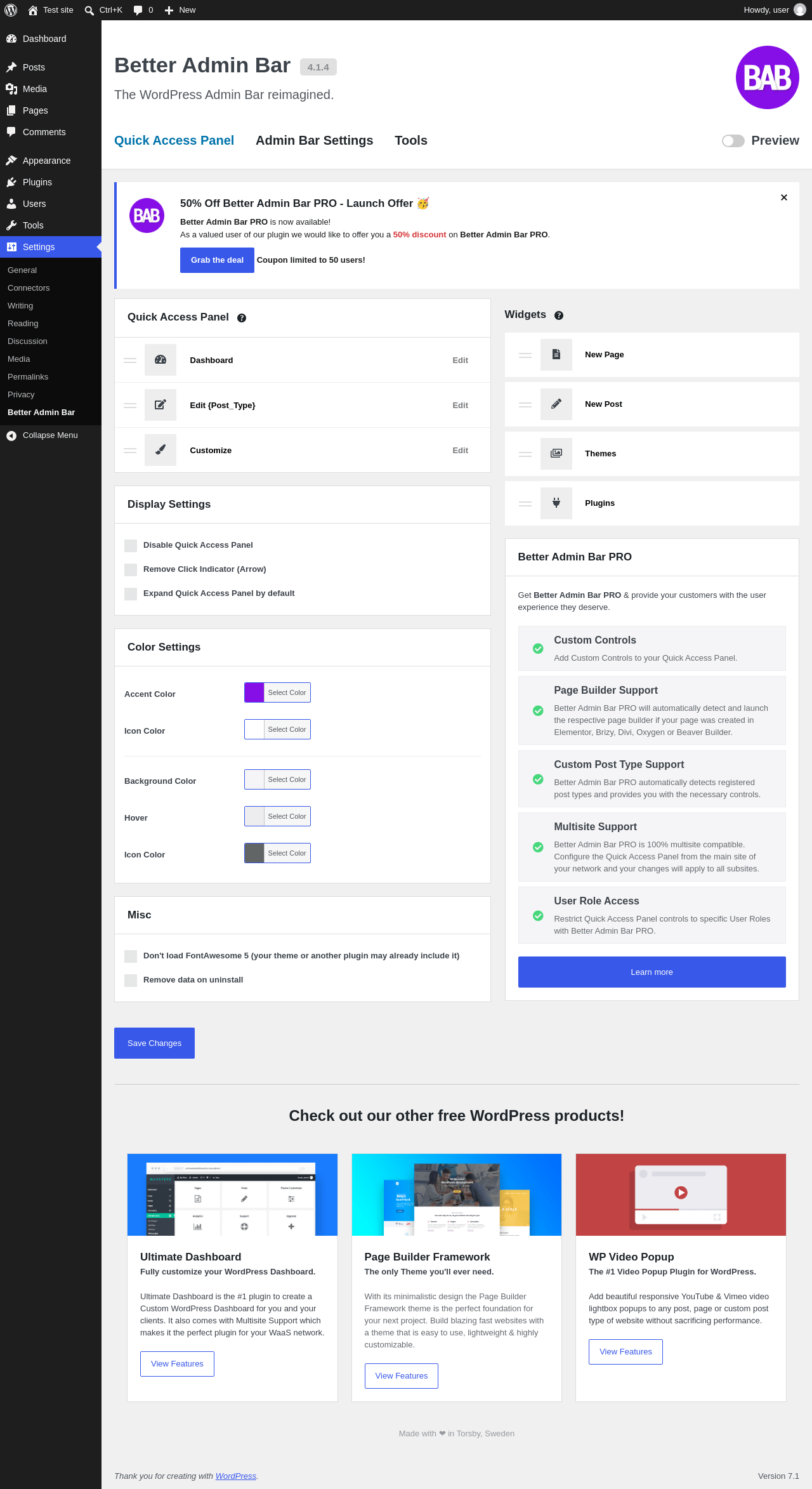Click Save Changes
812x1489 pixels.
click(x=154, y=1043)
